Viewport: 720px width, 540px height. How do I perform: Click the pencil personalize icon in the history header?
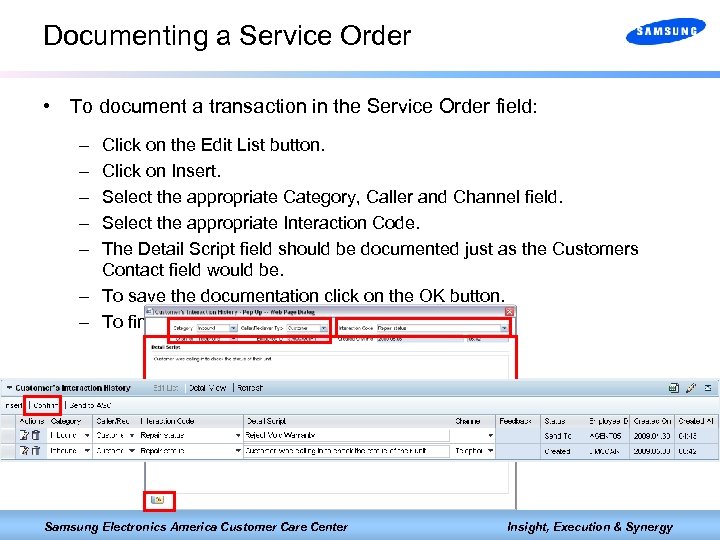(x=691, y=388)
